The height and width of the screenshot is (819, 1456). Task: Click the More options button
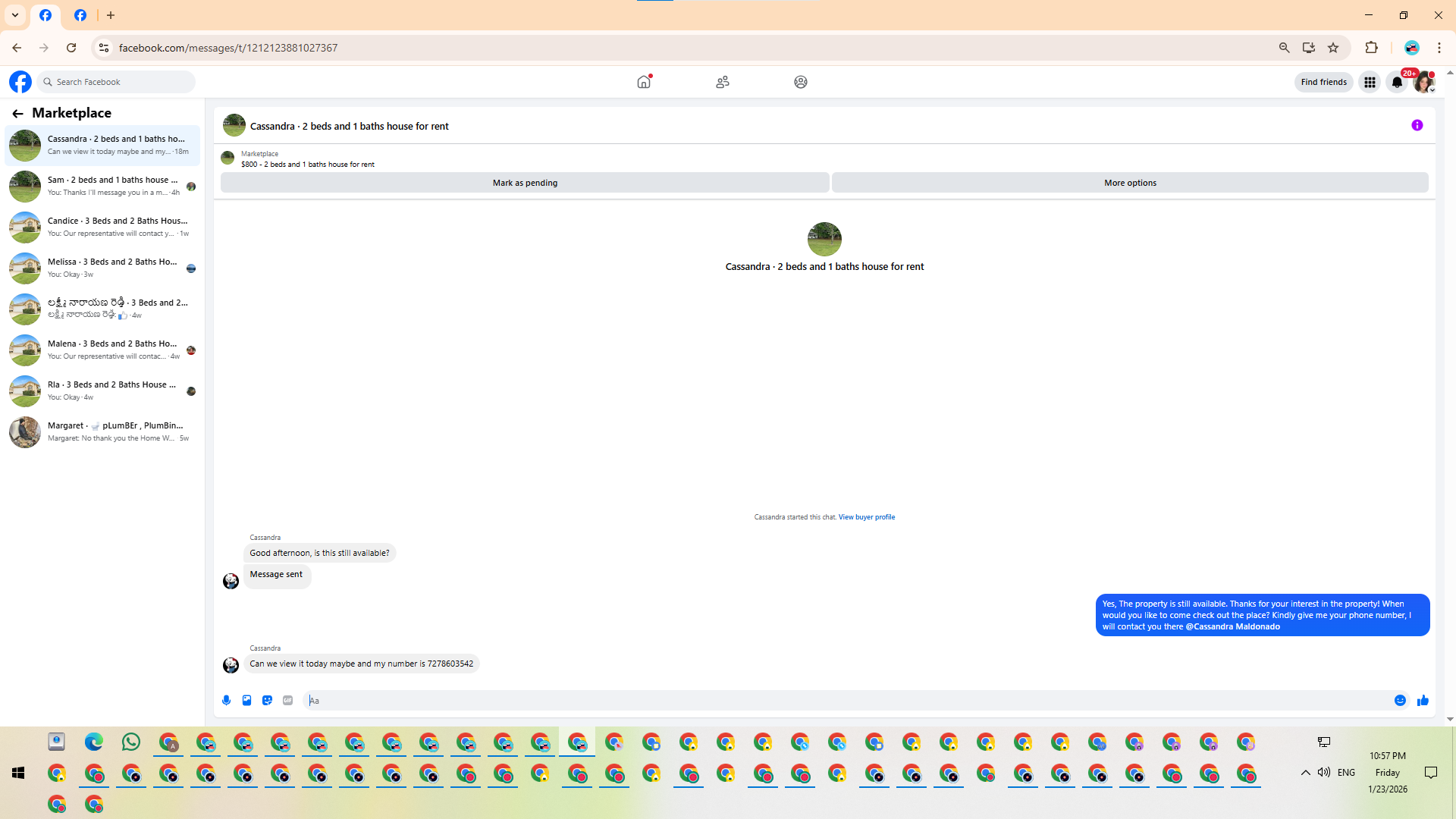pyautogui.click(x=1129, y=183)
